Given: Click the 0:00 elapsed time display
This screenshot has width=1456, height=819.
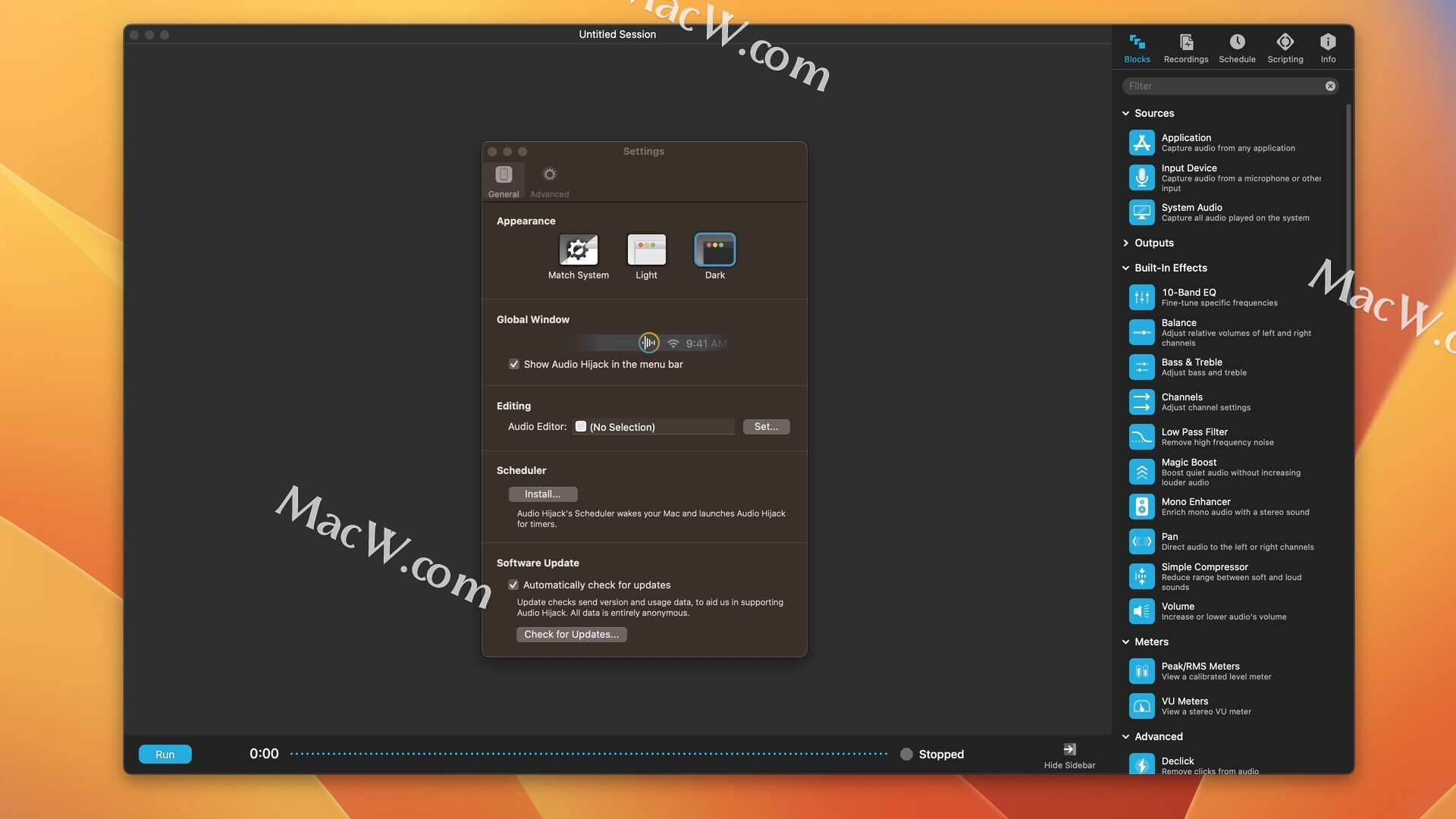Looking at the screenshot, I should pos(264,754).
